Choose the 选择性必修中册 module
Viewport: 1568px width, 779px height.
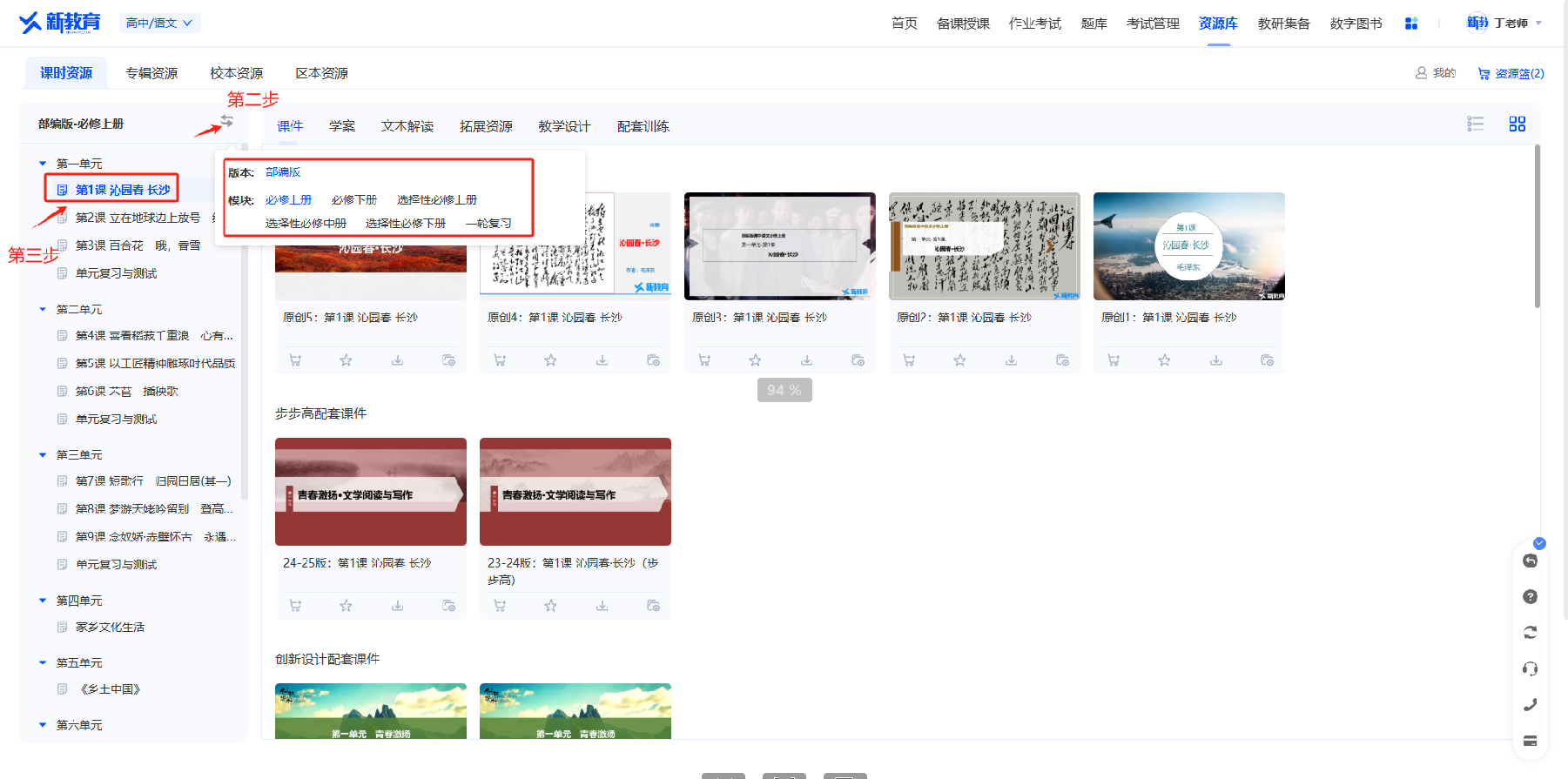pyautogui.click(x=306, y=223)
